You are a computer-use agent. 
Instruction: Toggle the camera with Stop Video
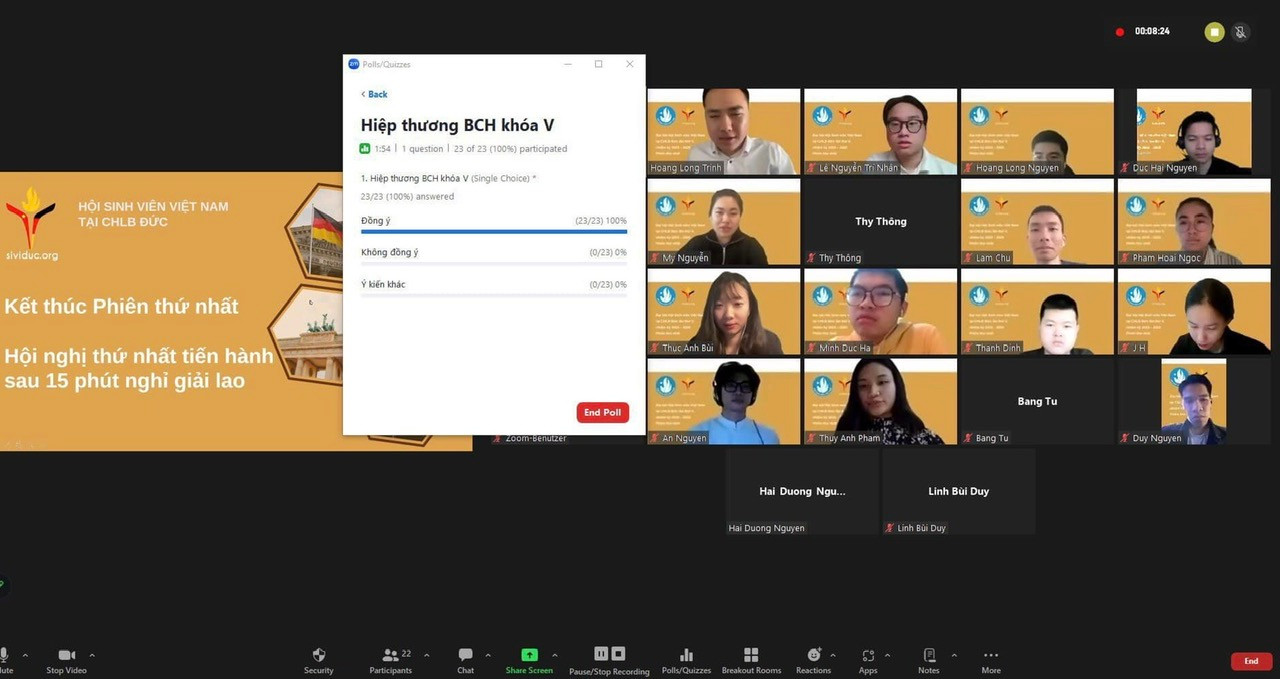(x=67, y=656)
